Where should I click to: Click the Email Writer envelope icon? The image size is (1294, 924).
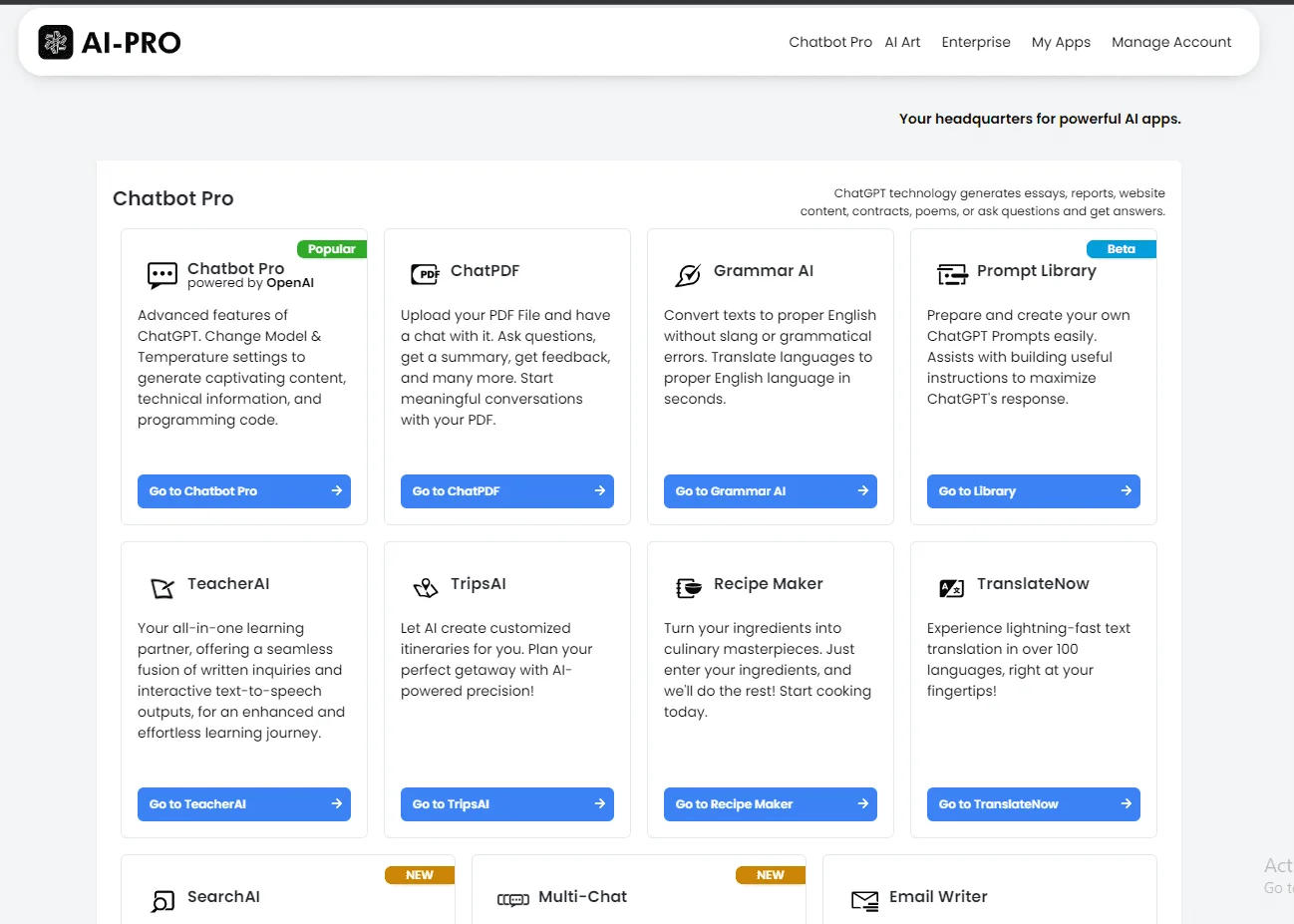(864, 900)
